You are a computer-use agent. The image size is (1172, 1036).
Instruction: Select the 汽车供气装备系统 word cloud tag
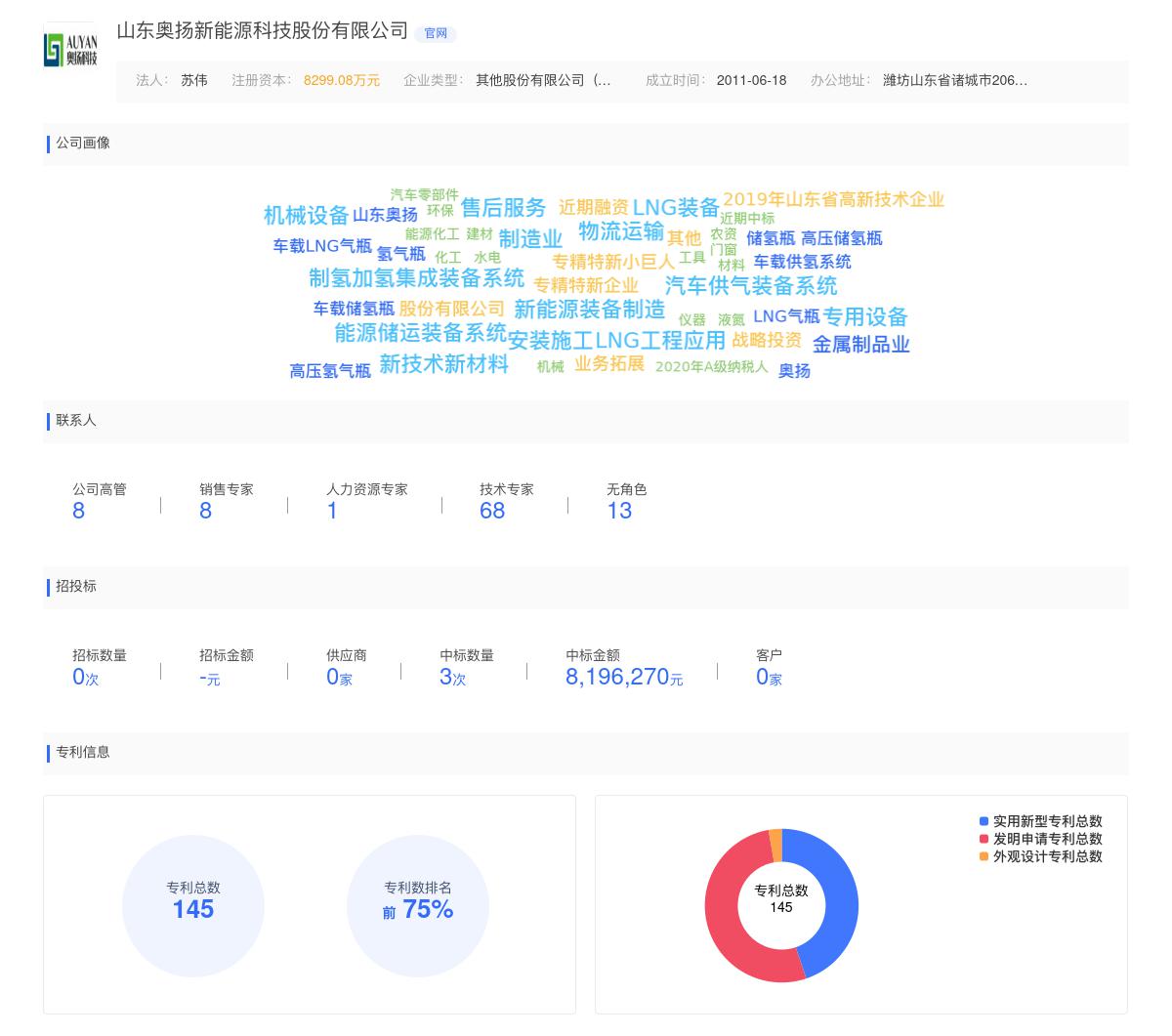click(x=750, y=286)
